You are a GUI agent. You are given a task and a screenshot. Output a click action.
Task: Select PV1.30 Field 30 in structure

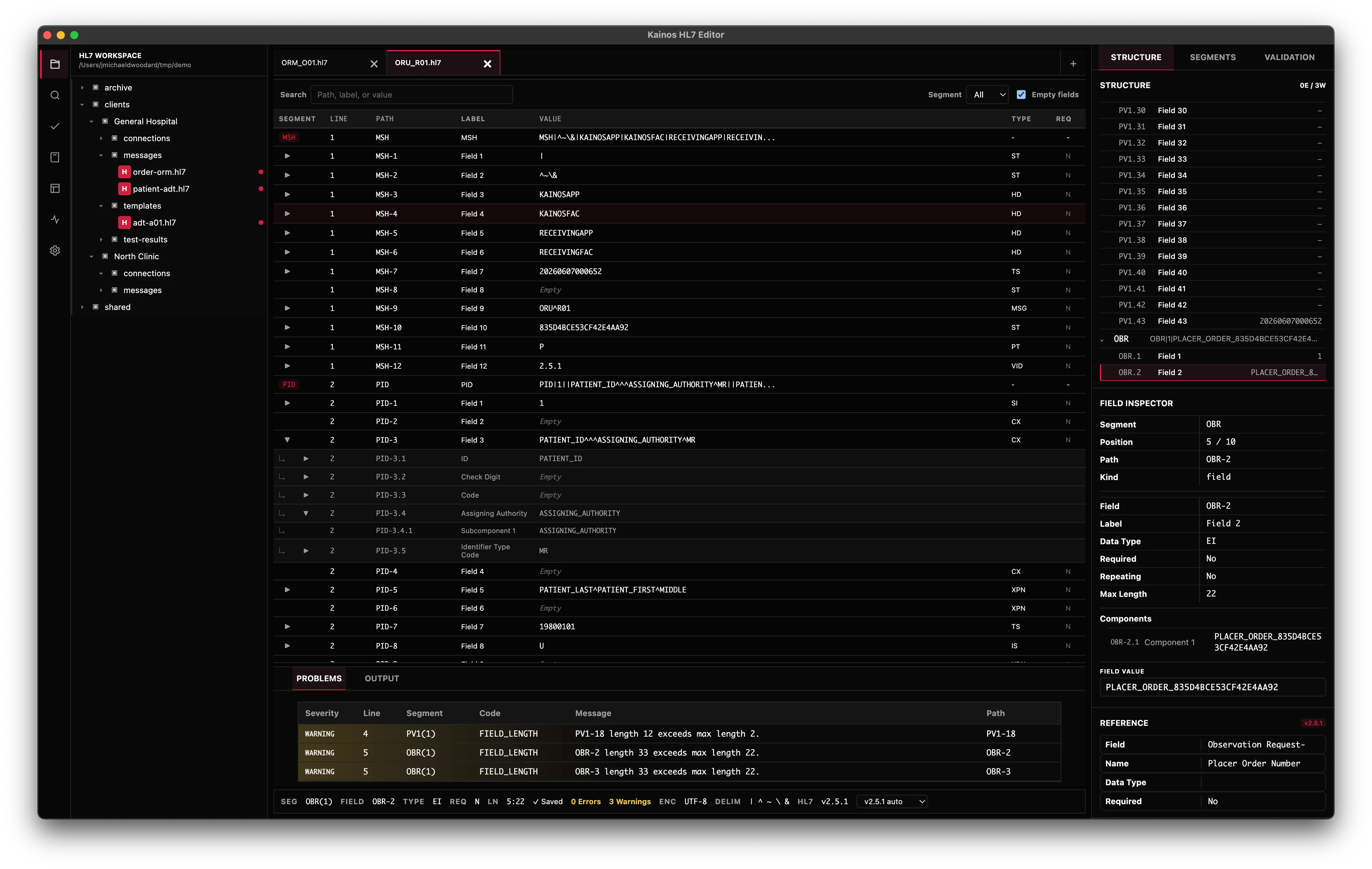tap(1212, 110)
